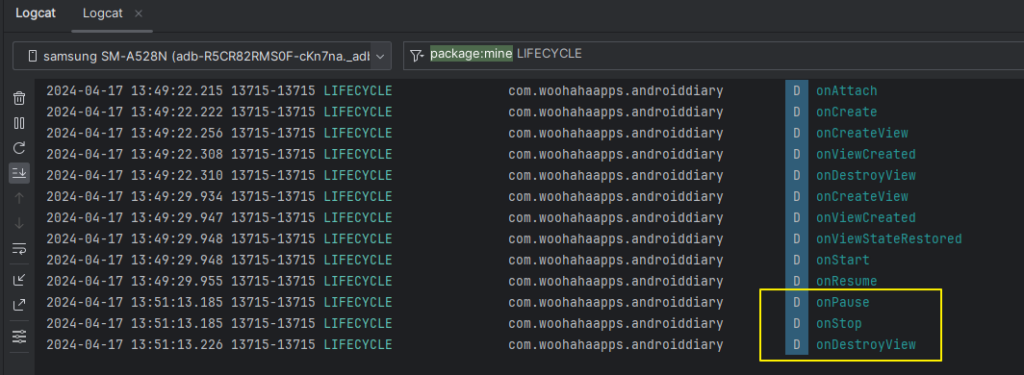The image size is (1024, 375).
Task: Click the timestamp 13:49:22.215
Action: (176, 91)
